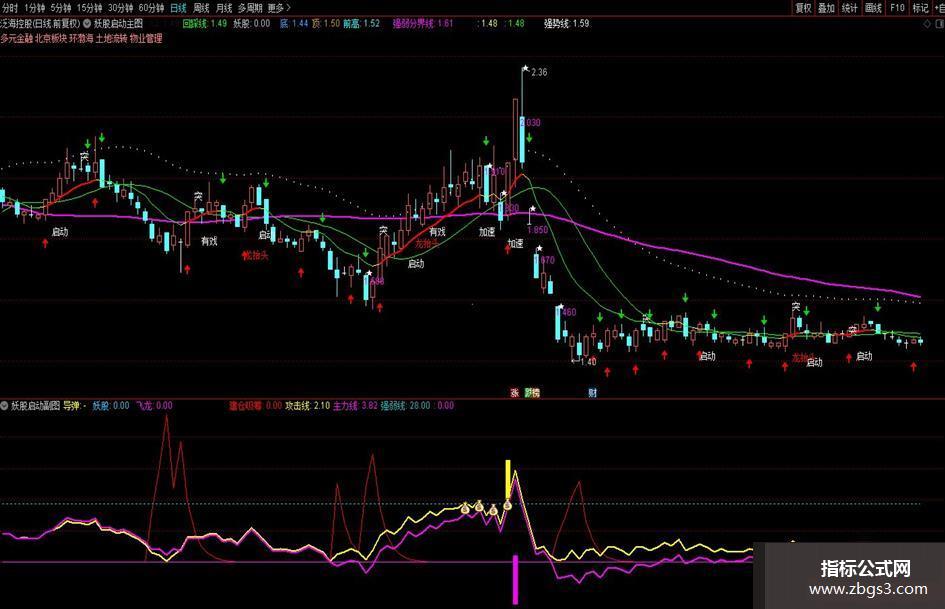
Task: Switch to 月线 monthly chart
Action: click(x=224, y=8)
